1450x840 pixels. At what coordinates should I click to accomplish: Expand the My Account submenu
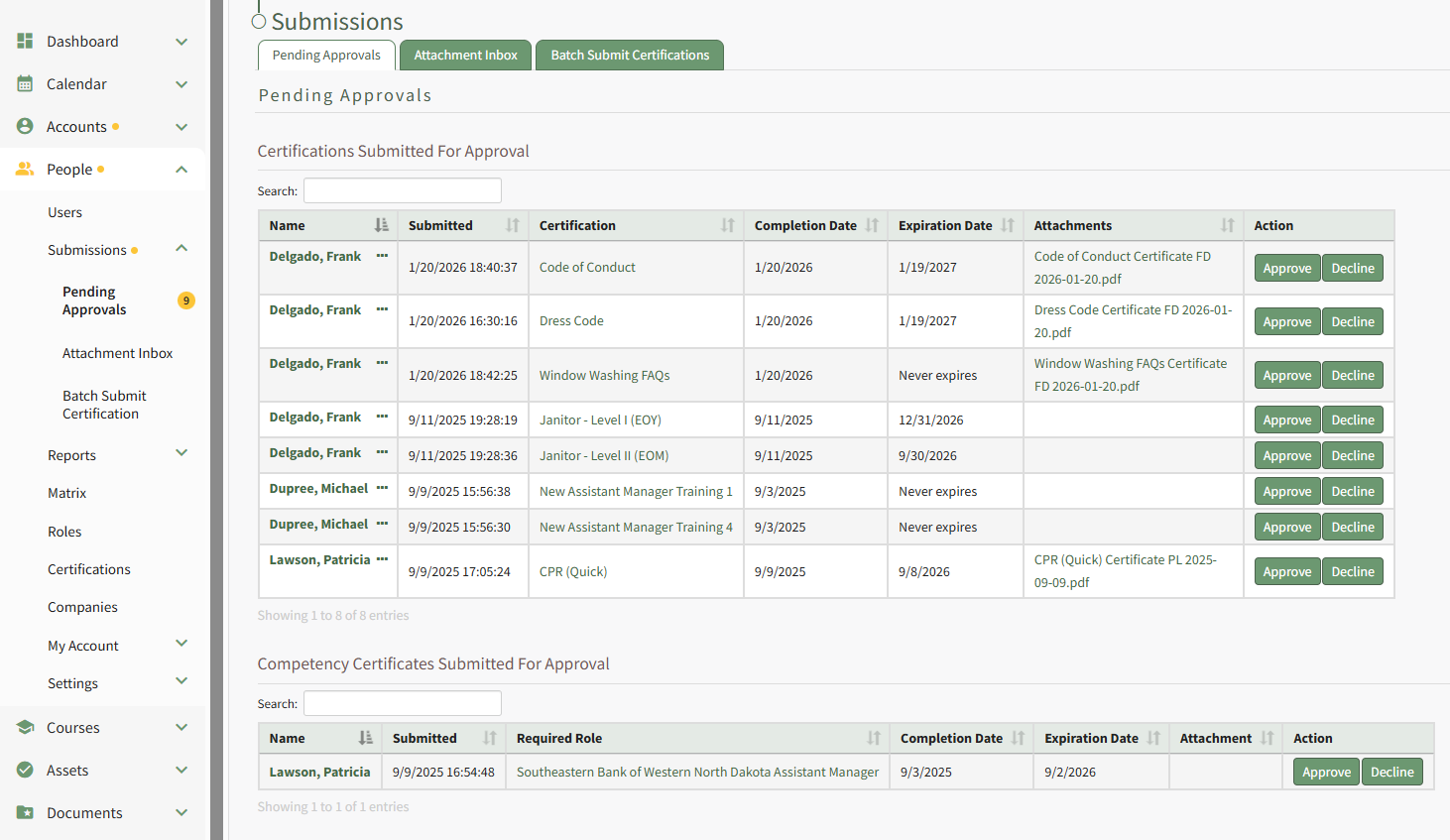coord(181,644)
